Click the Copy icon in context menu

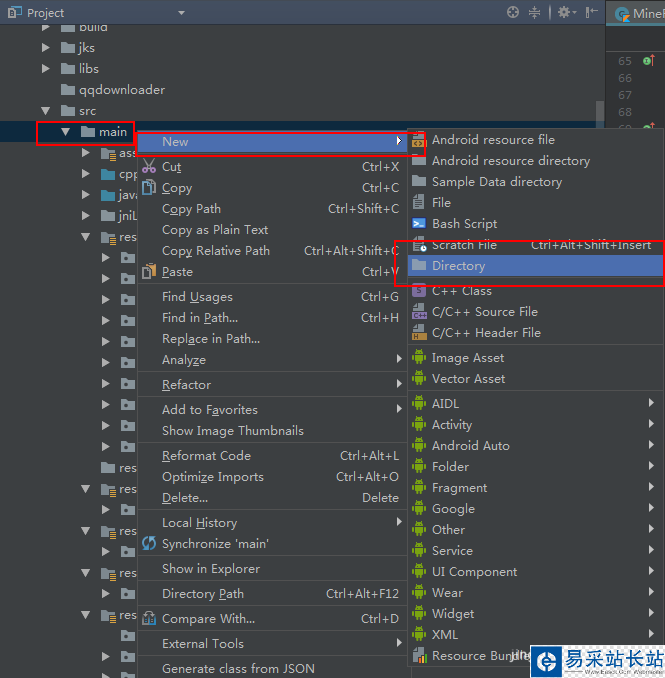pos(149,188)
